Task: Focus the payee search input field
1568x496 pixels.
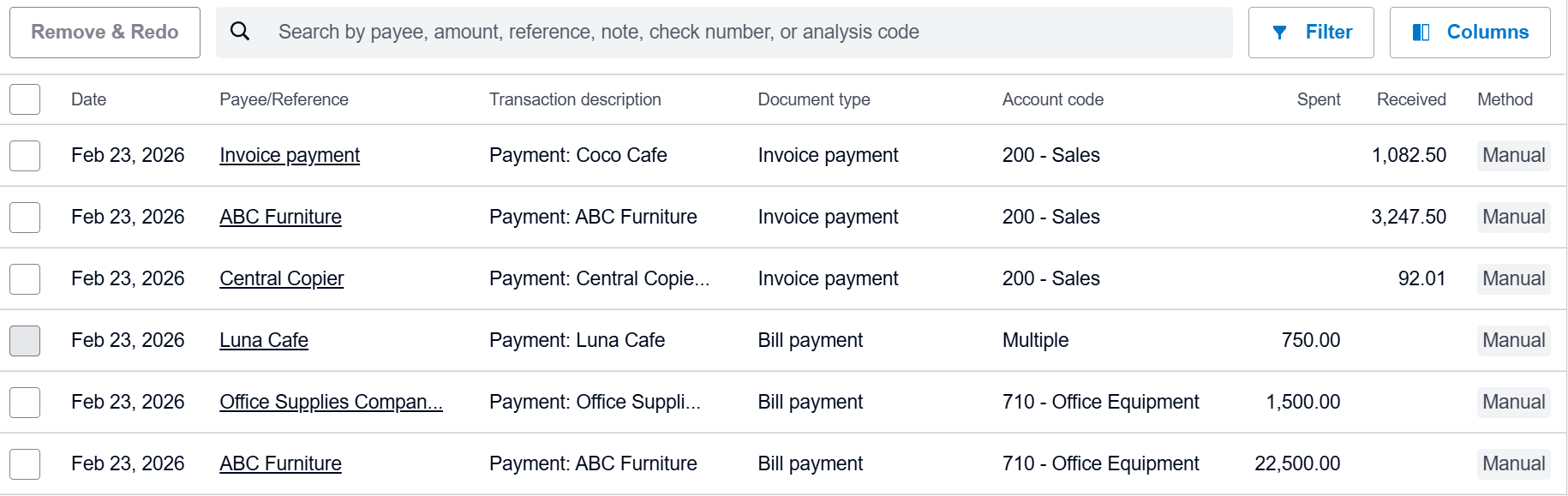Action: pos(737,33)
